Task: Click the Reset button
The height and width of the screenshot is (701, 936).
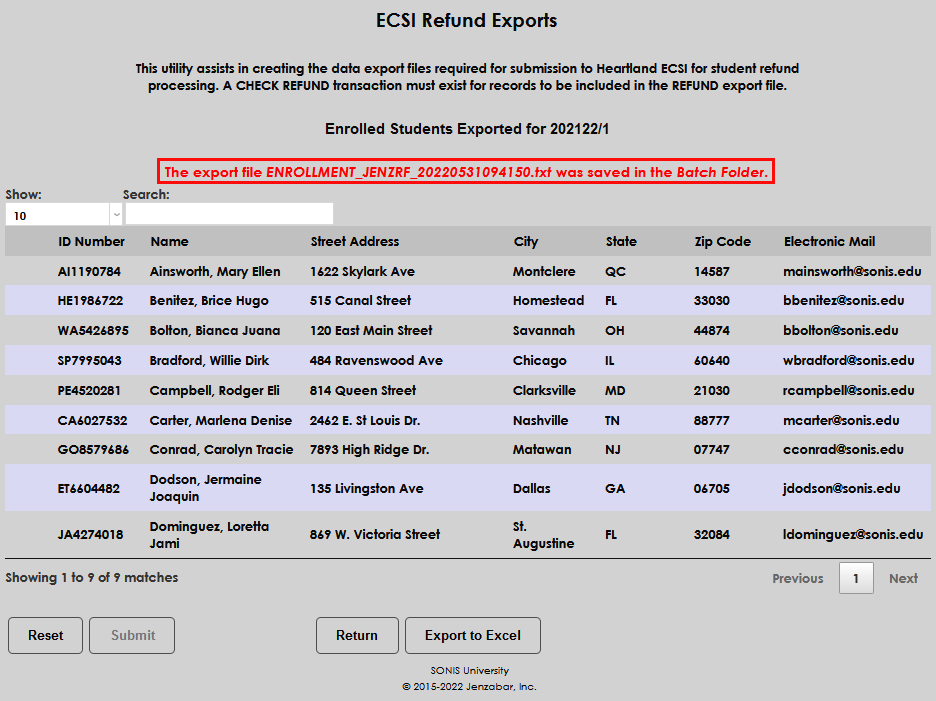Action: click(45, 635)
